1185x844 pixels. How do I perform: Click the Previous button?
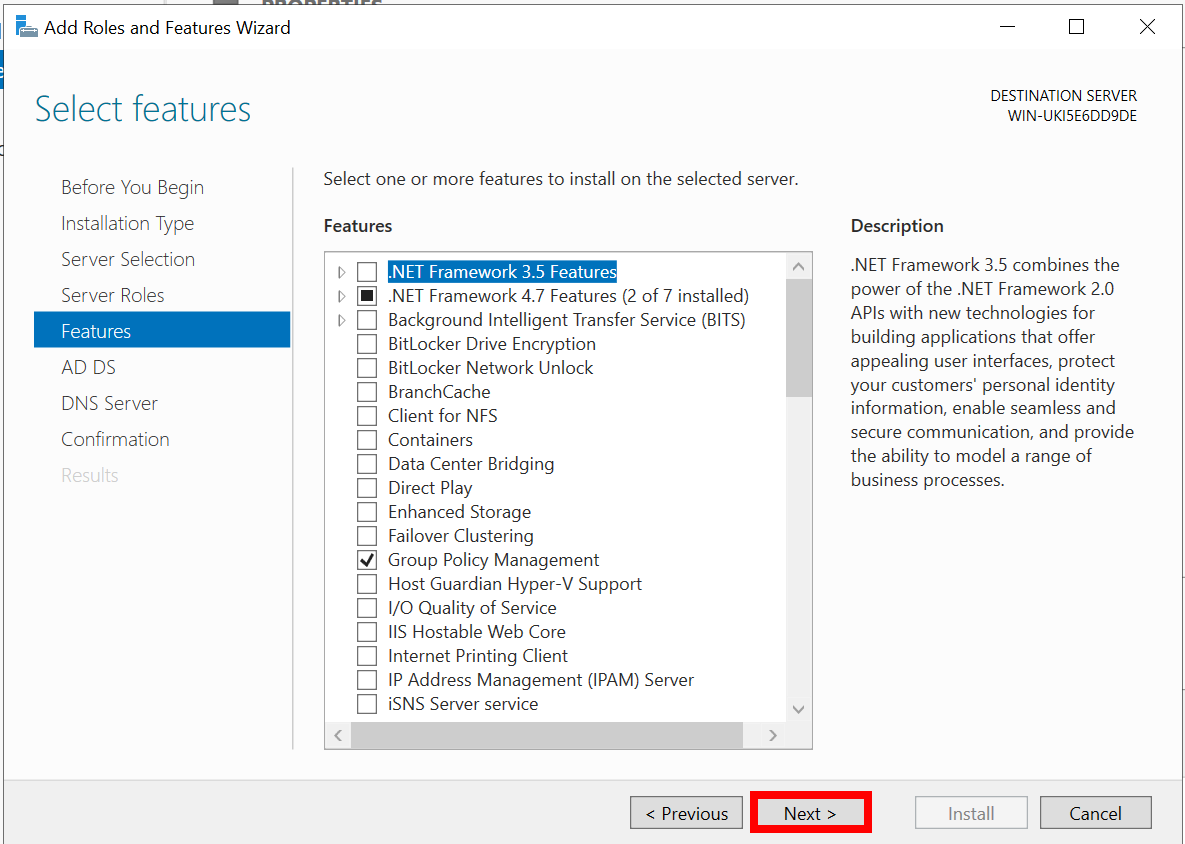click(686, 813)
